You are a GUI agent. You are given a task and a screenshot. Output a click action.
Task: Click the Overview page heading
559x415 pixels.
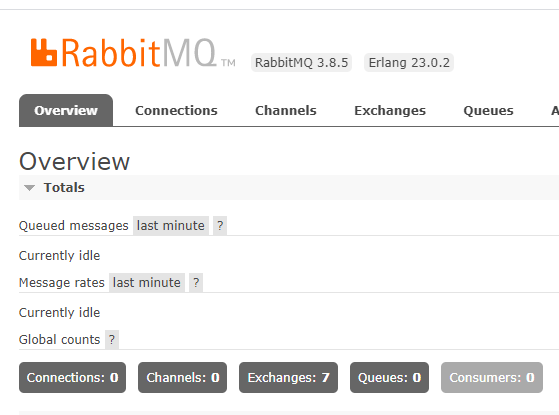coord(75,162)
